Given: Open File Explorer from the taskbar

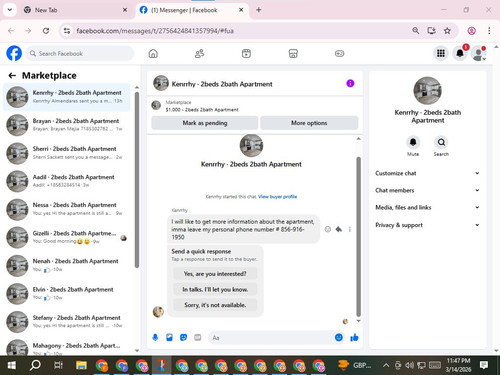Looking at the screenshot, I should [81, 365].
